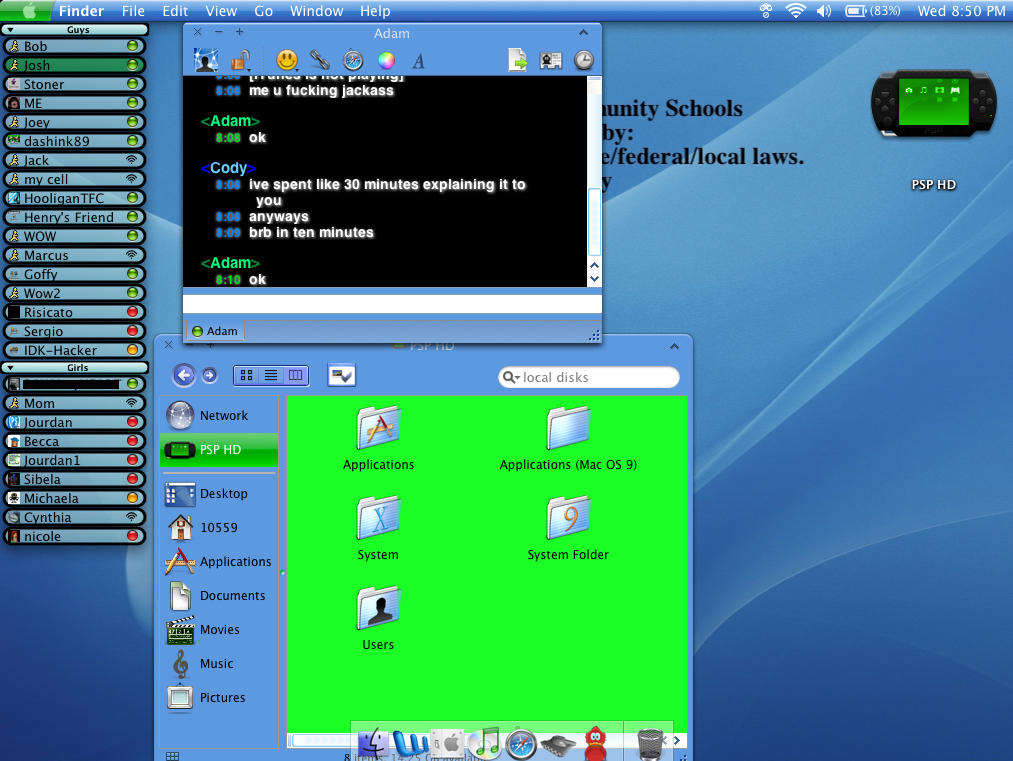Open iTunes from the Dock
Viewport: 1013px width, 761px height.
(x=486, y=743)
